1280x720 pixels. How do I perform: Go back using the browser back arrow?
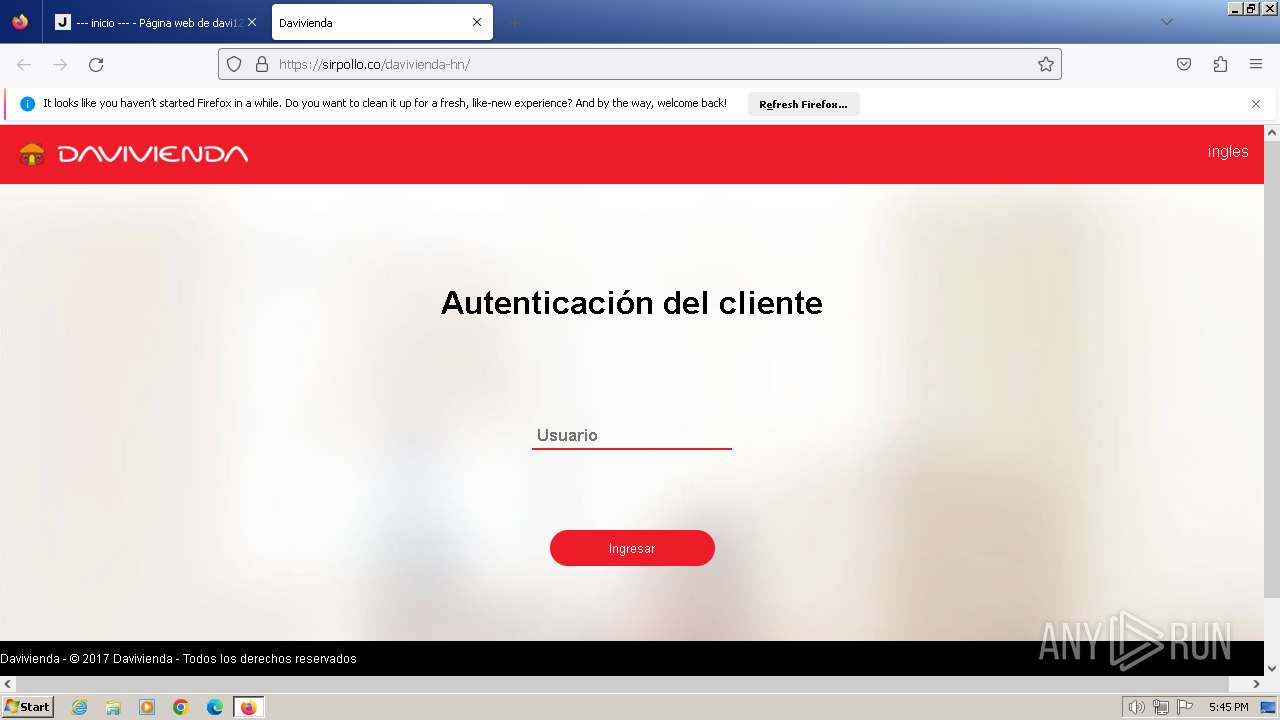[24, 65]
